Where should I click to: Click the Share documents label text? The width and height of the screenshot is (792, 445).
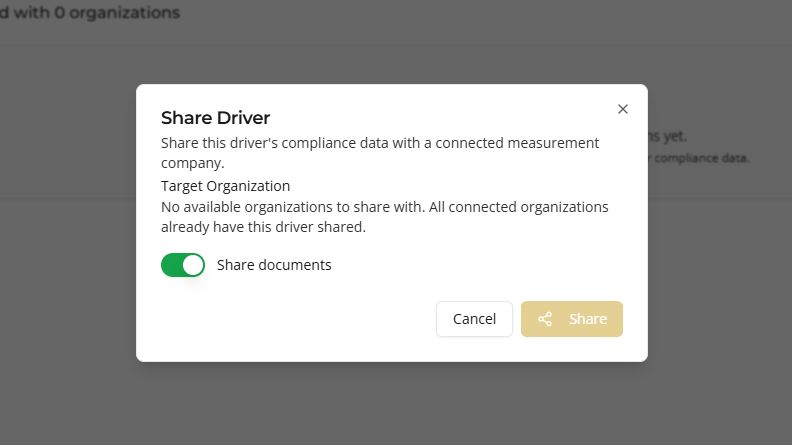274,265
